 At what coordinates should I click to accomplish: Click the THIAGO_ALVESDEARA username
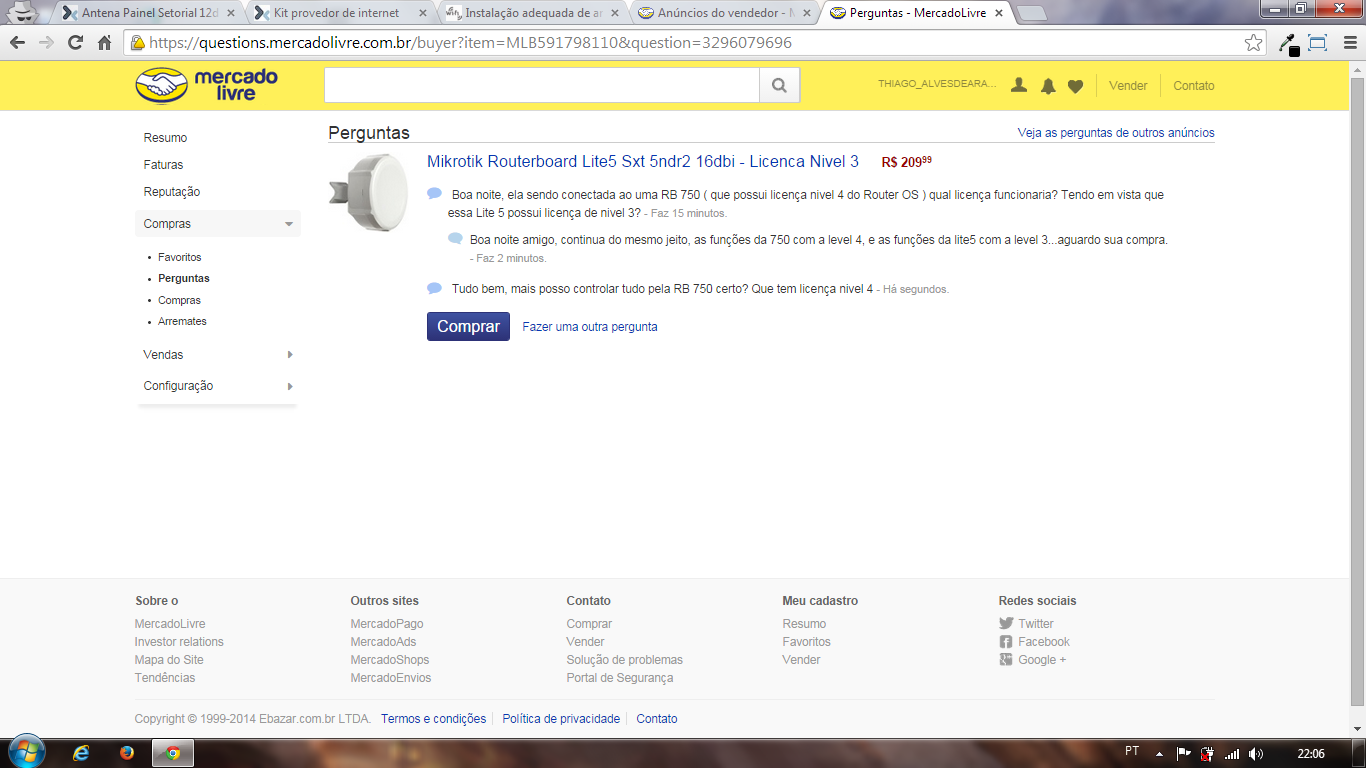point(937,85)
